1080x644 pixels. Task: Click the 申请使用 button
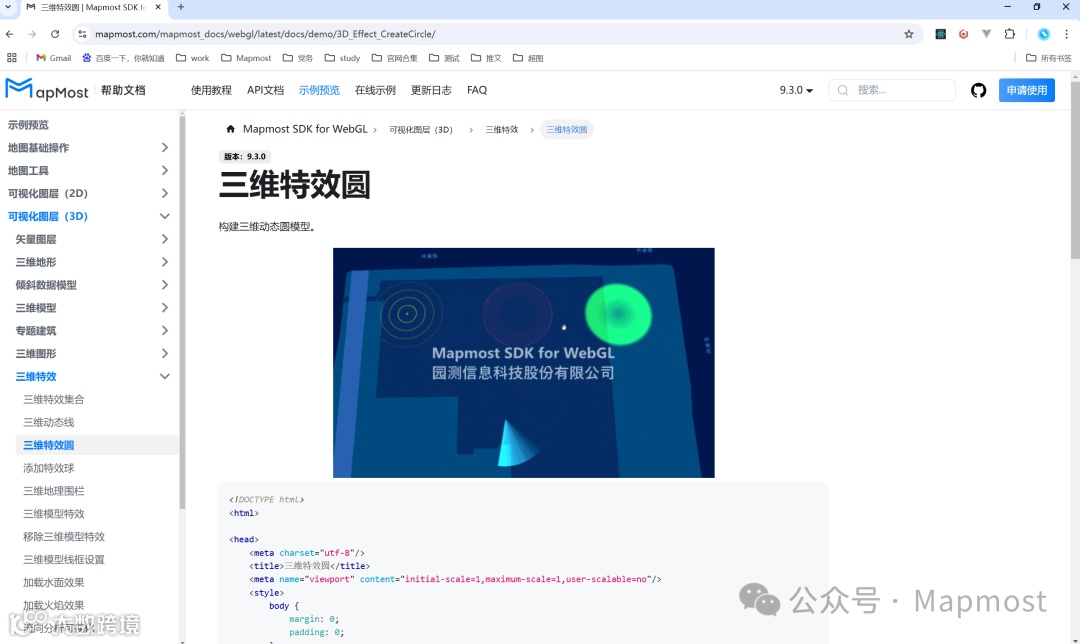[x=1026, y=90]
